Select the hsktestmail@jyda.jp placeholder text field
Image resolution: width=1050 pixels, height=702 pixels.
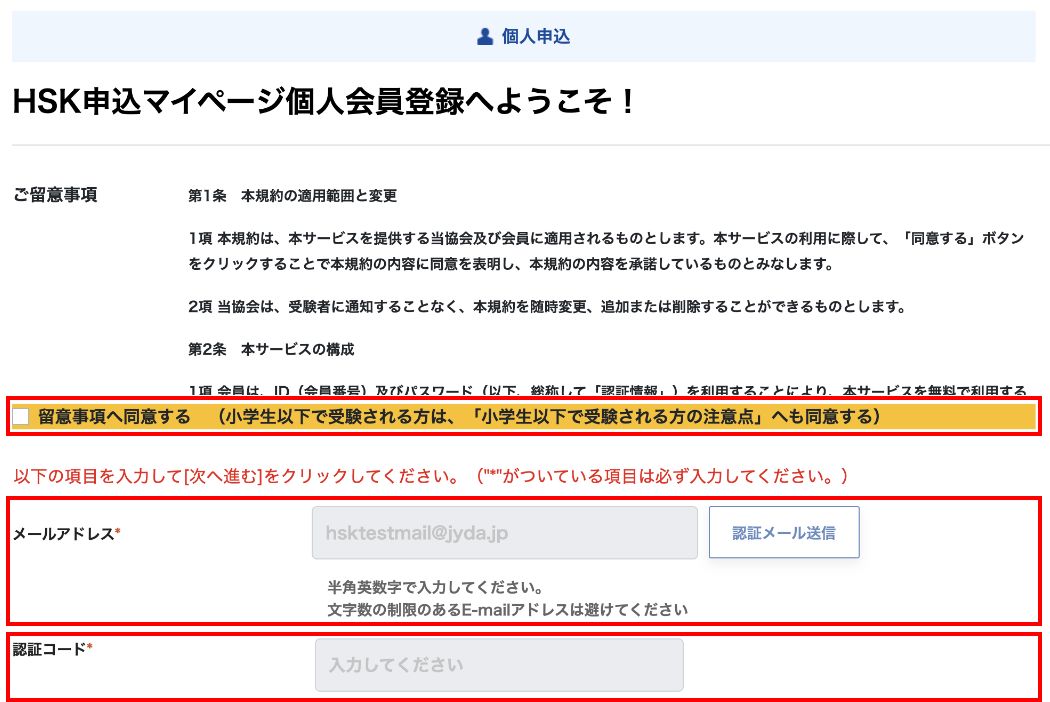pyautogui.click(x=505, y=531)
